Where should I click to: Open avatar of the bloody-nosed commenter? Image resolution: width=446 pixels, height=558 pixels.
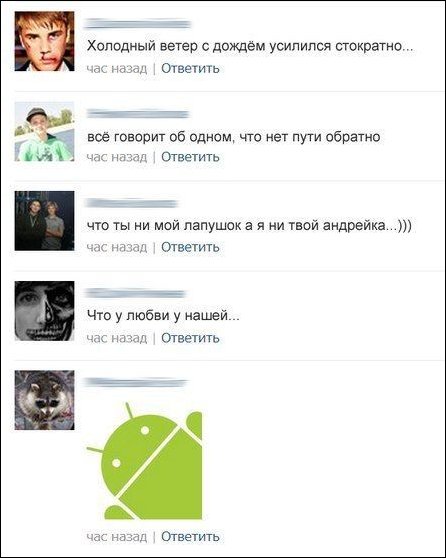point(44,41)
